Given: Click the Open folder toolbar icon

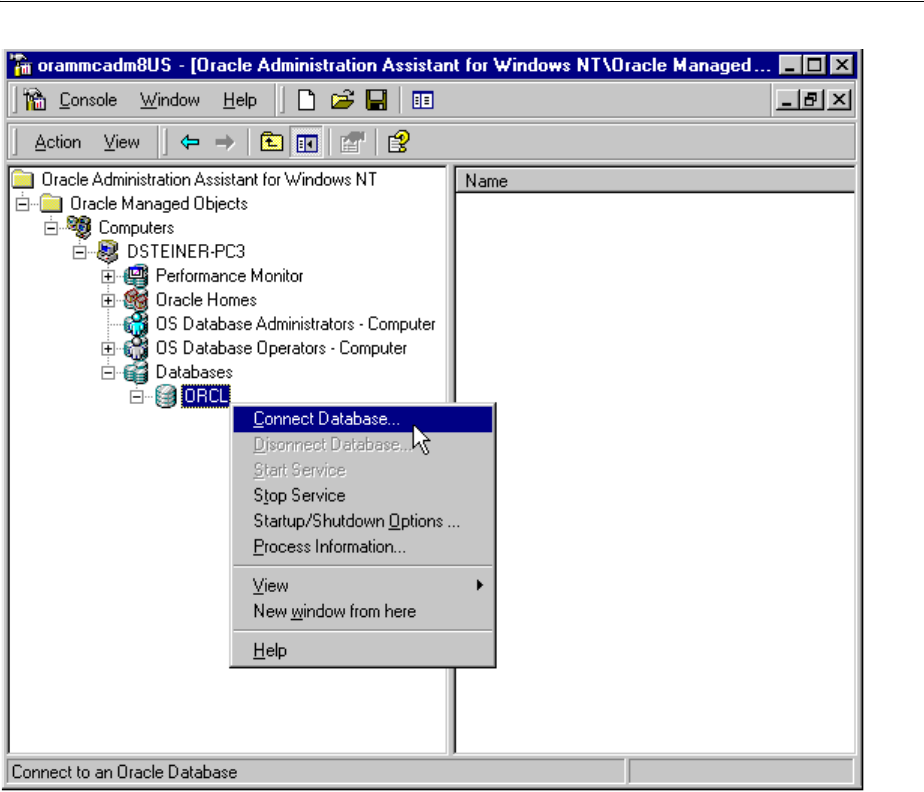Looking at the screenshot, I should coord(342,100).
